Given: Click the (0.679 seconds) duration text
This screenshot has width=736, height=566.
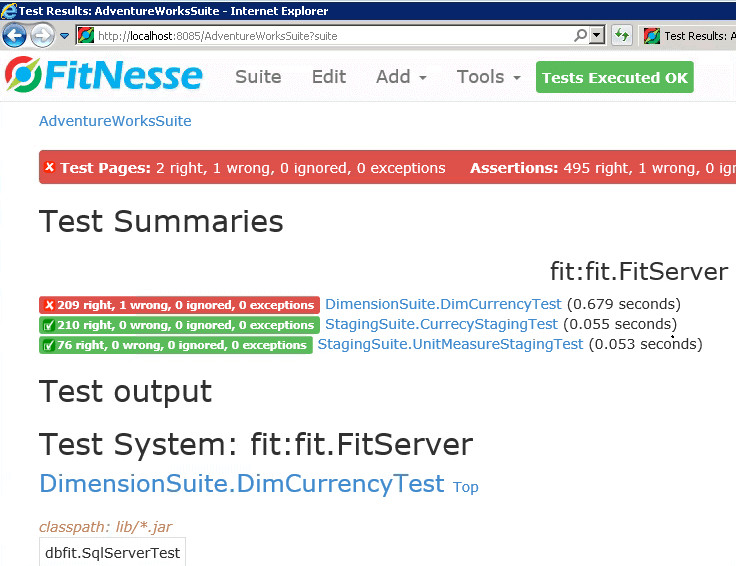Looking at the screenshot, I should (x=624, y=304).
